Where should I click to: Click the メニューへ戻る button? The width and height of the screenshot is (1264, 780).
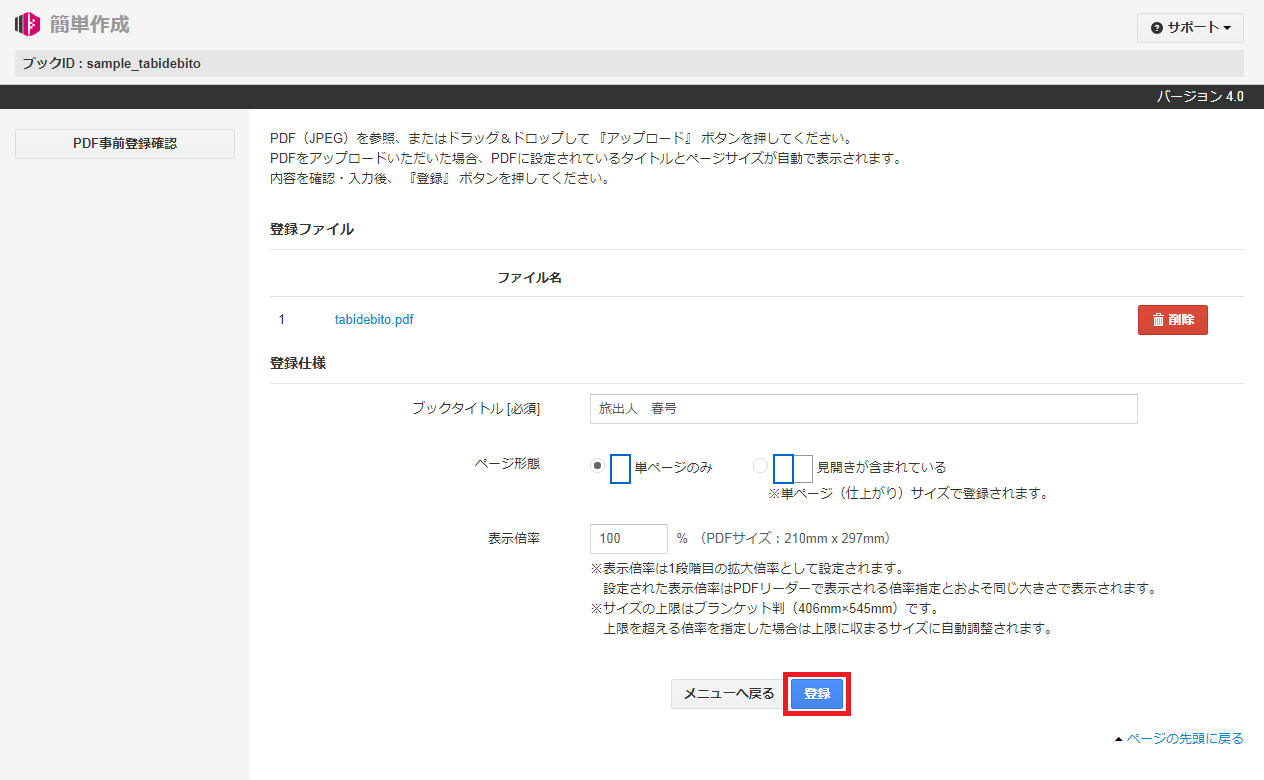click(x=727, y=693)
